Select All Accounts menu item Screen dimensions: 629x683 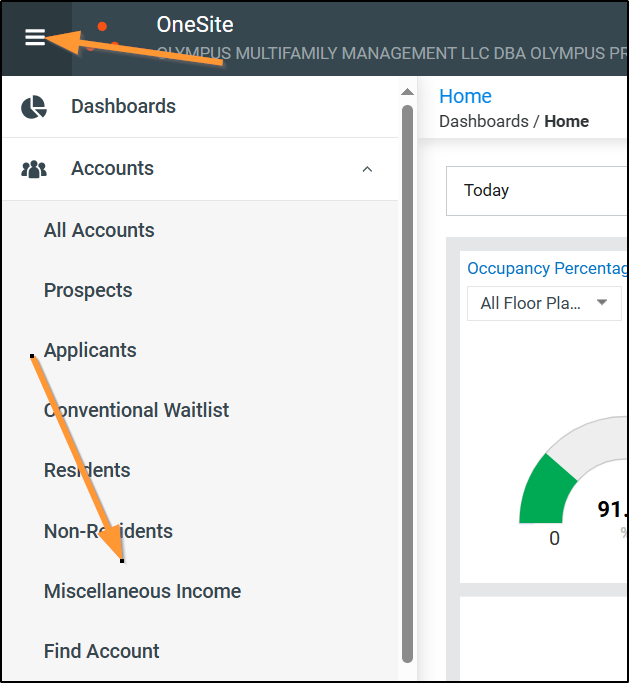click(99, 230)
